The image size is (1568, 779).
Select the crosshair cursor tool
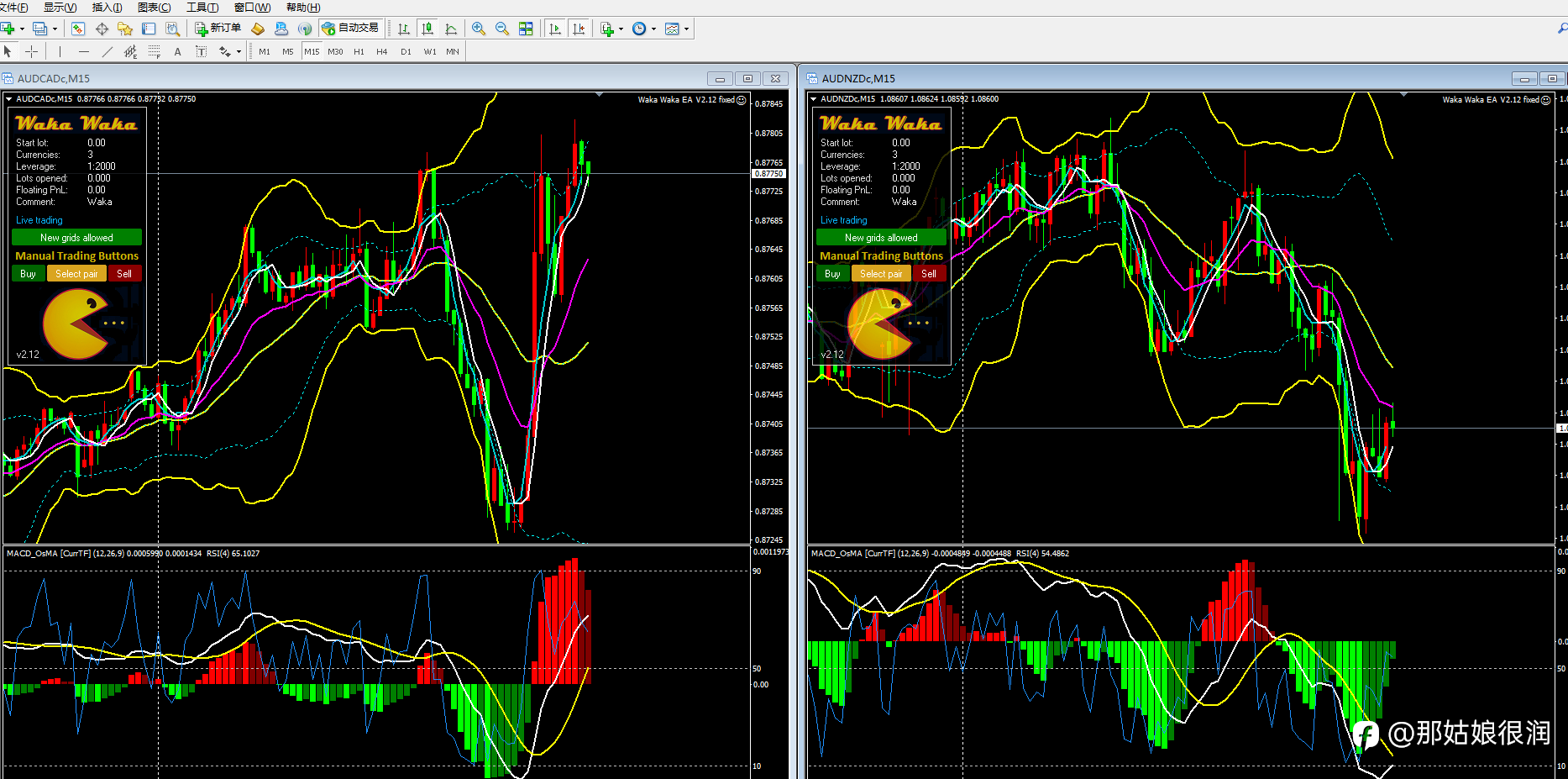(31, 52)
